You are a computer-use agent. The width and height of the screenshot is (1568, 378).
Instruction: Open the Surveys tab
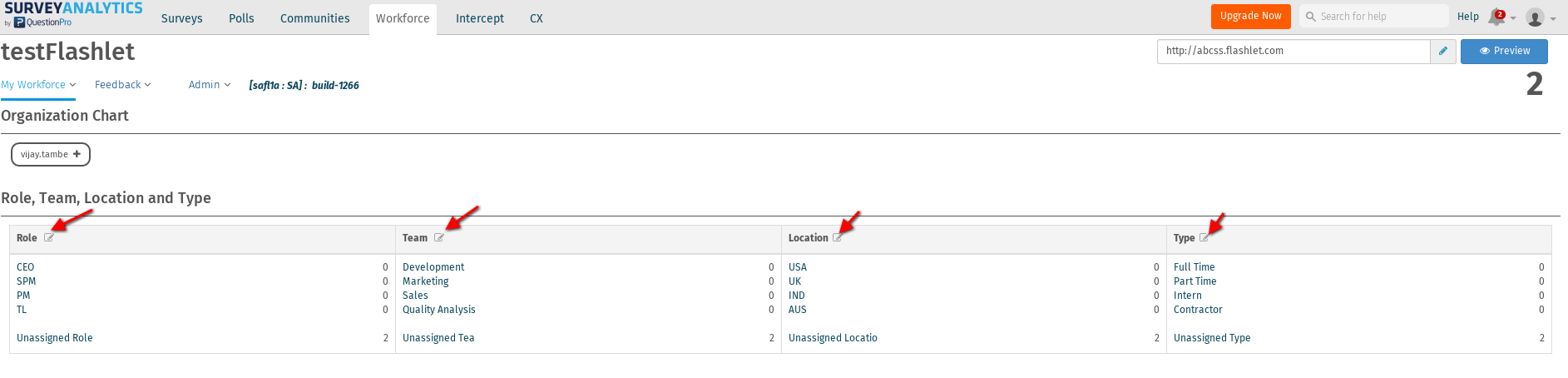click(x=182, y=18)
